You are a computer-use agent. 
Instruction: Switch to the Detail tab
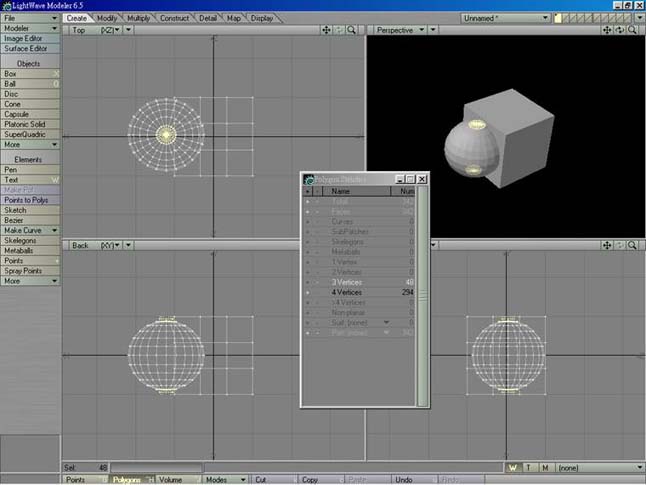click(x=208, y=18)
